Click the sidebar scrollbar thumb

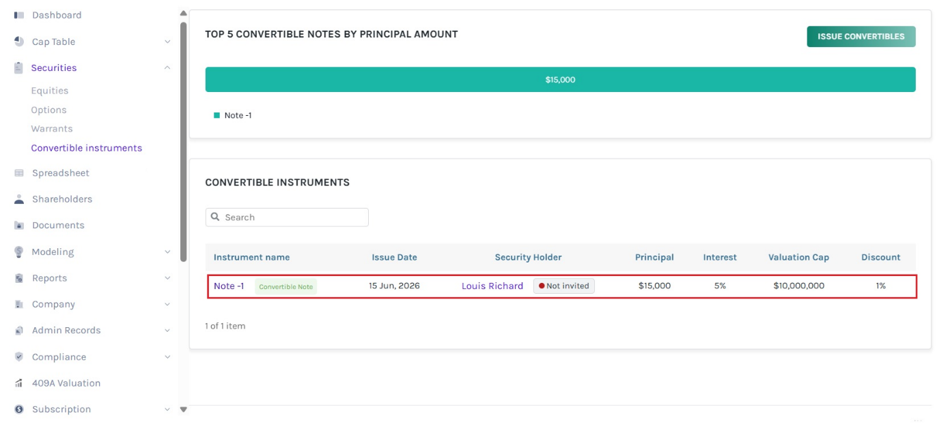[x=183, y=141]
